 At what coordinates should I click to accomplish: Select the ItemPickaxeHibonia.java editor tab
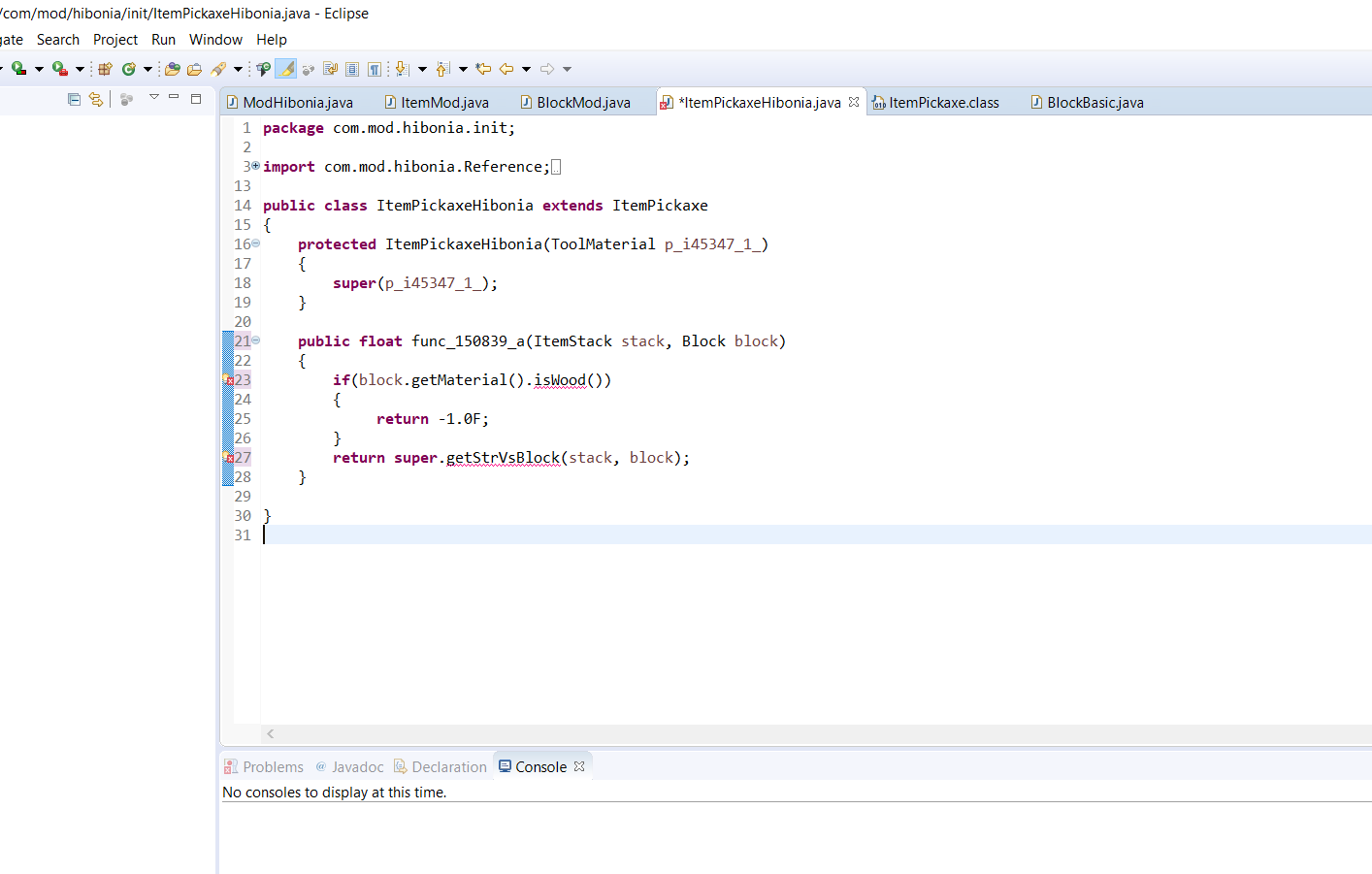(x=759, y=103)
